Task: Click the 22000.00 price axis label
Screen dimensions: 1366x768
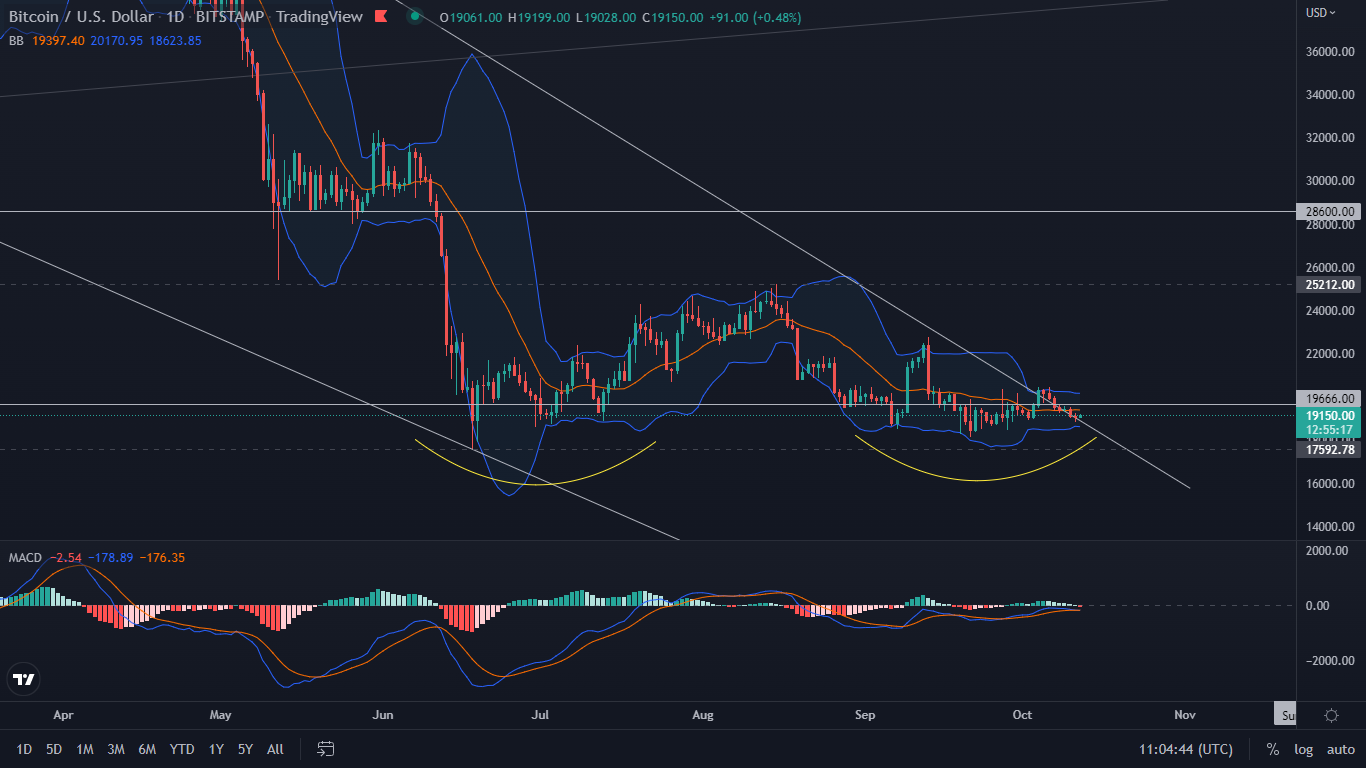Action: [1331, 354]
